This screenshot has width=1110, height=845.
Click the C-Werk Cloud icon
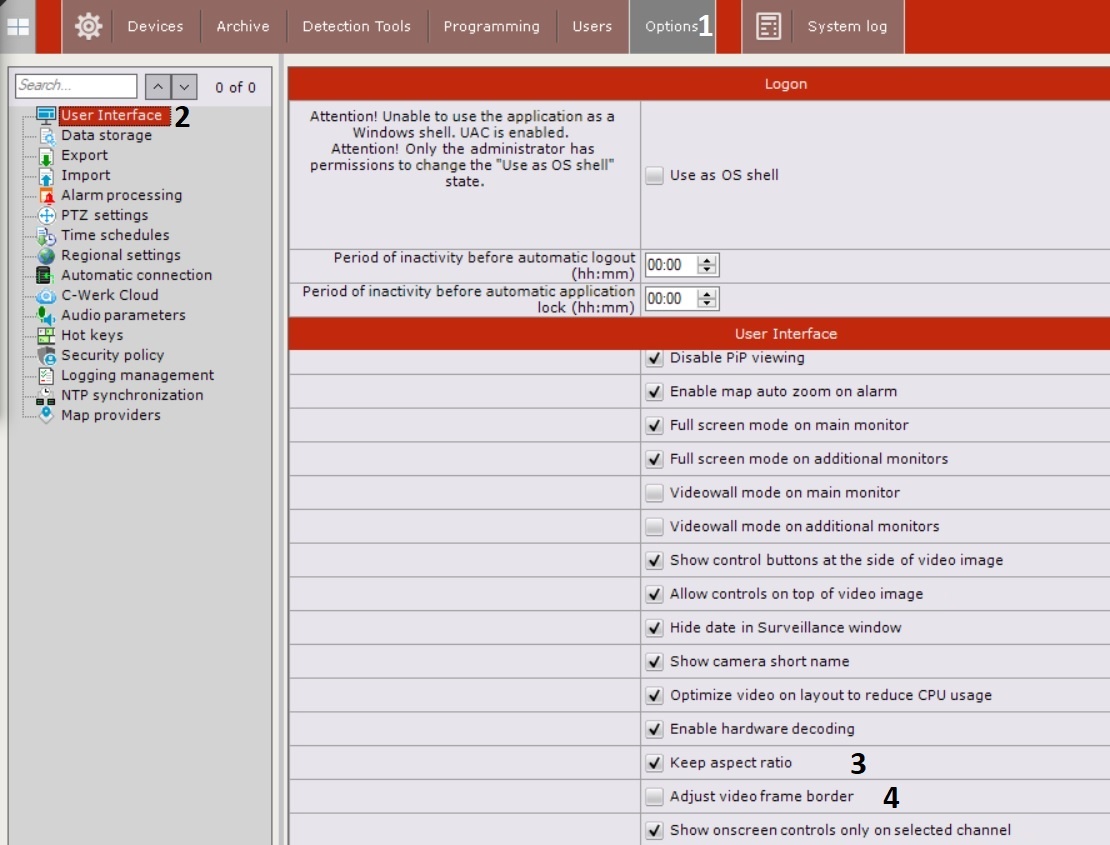(x=46, y=295)
